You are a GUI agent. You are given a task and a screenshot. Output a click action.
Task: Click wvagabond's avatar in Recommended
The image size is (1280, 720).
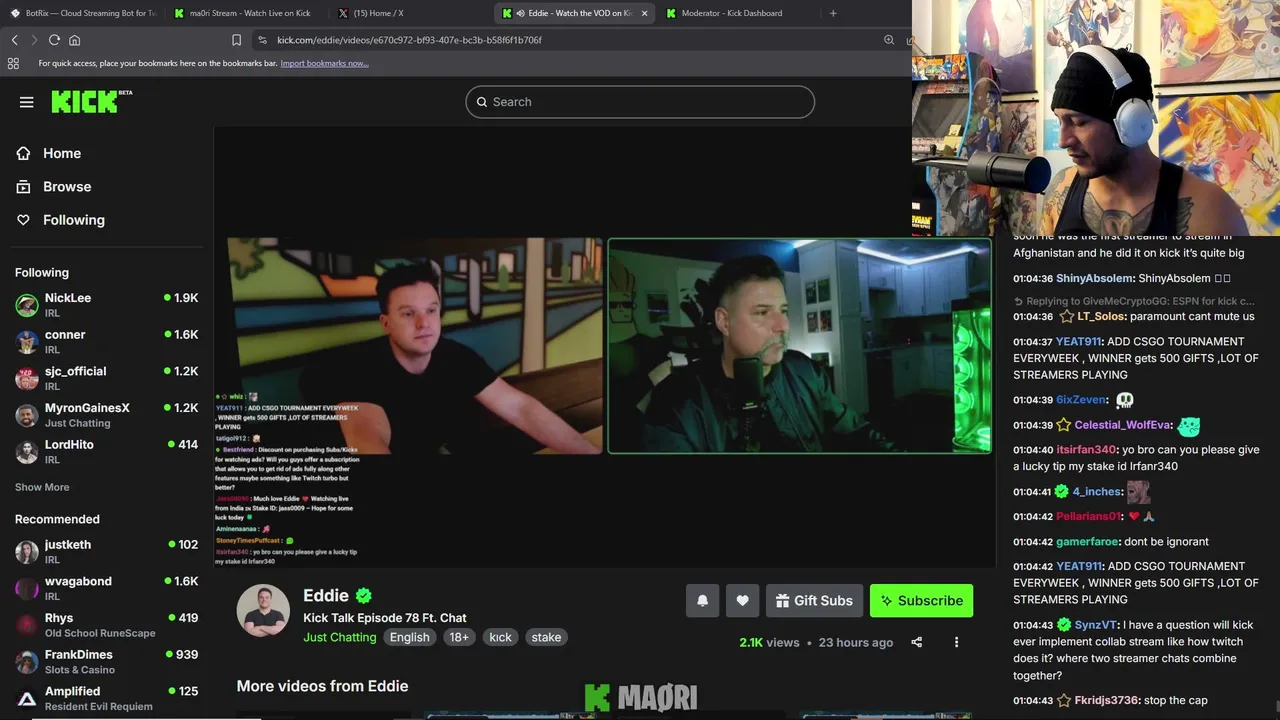point(27,588)
